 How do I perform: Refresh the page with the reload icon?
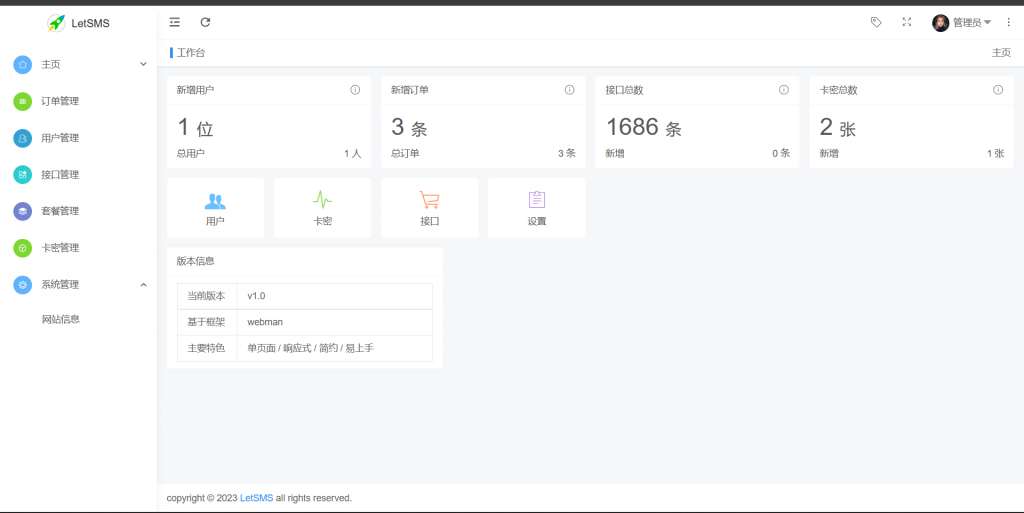point(205,22)
